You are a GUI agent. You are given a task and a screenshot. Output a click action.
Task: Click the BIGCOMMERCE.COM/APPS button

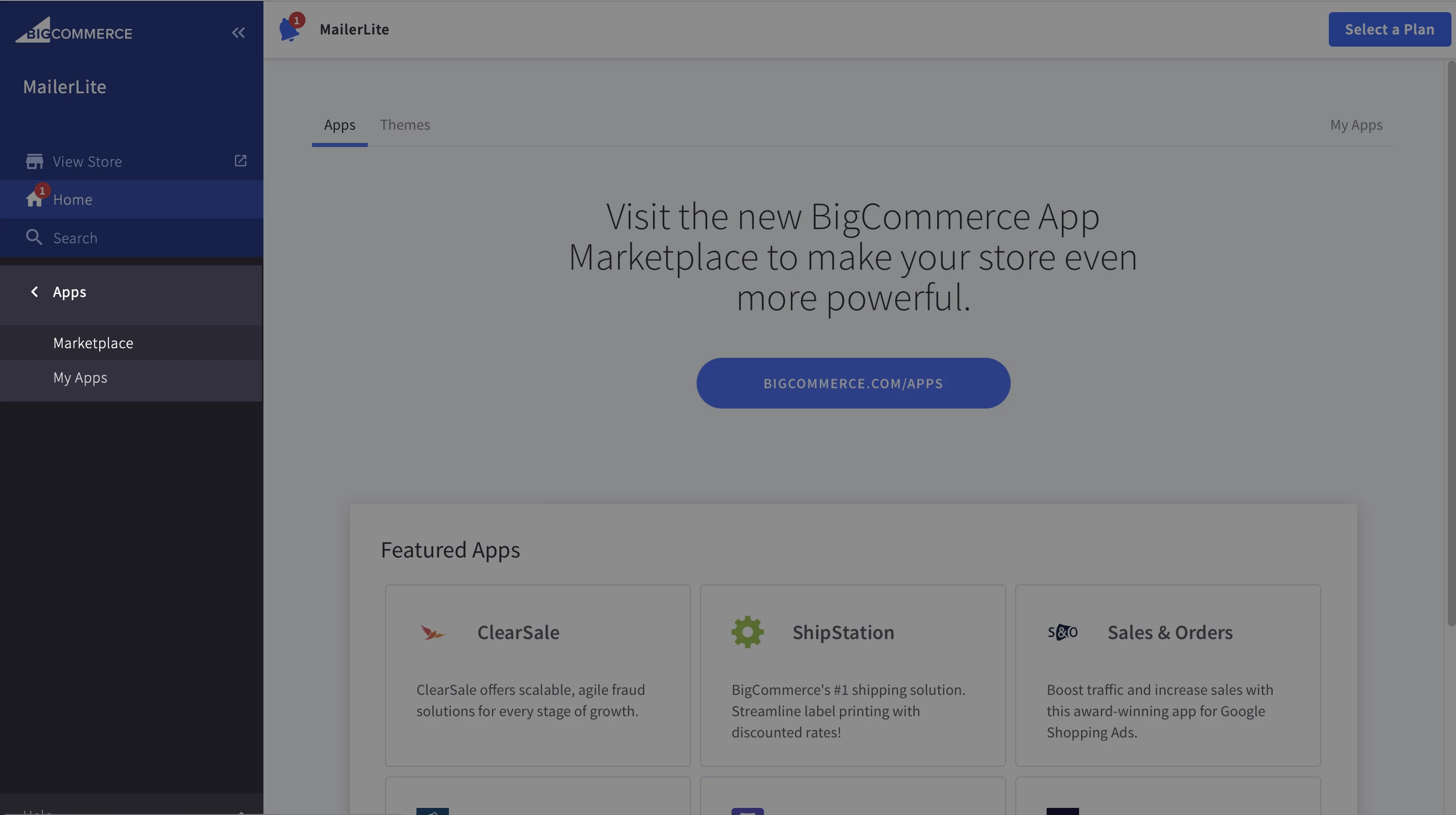pyautogui.click(x=852, y=383)
